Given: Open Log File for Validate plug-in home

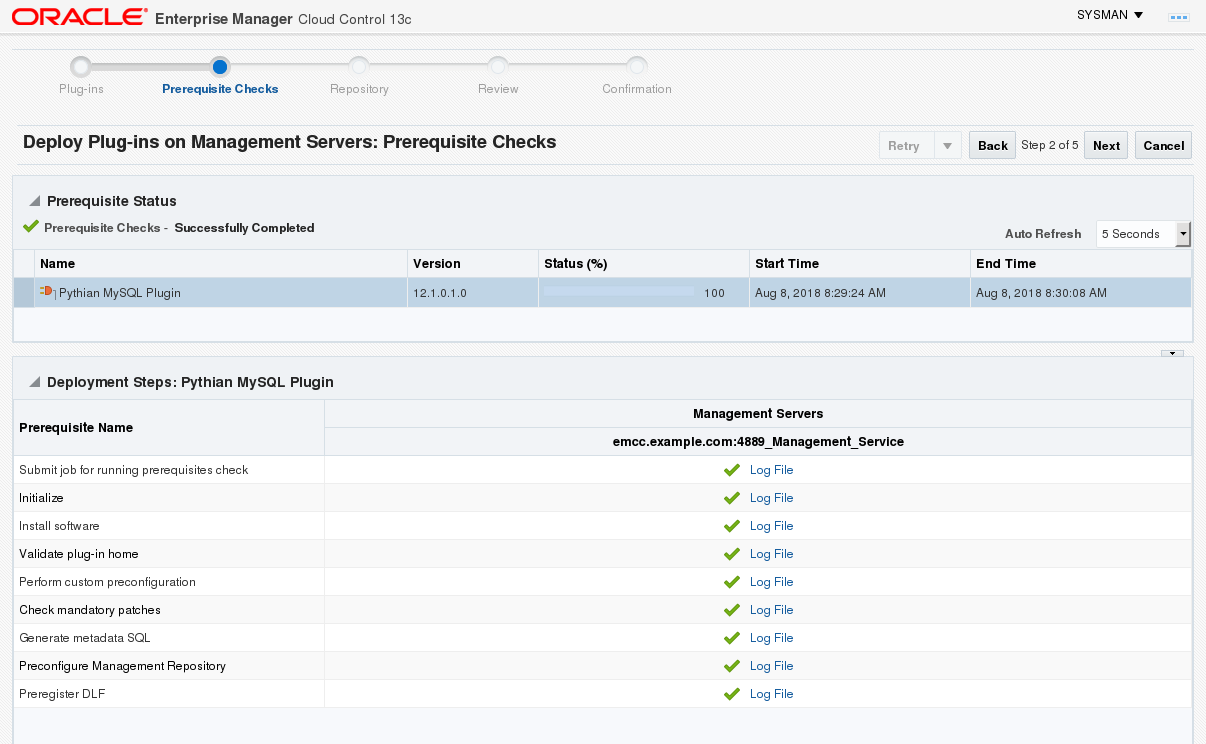Looking at the screenshot, I should (x=771, y=554).
